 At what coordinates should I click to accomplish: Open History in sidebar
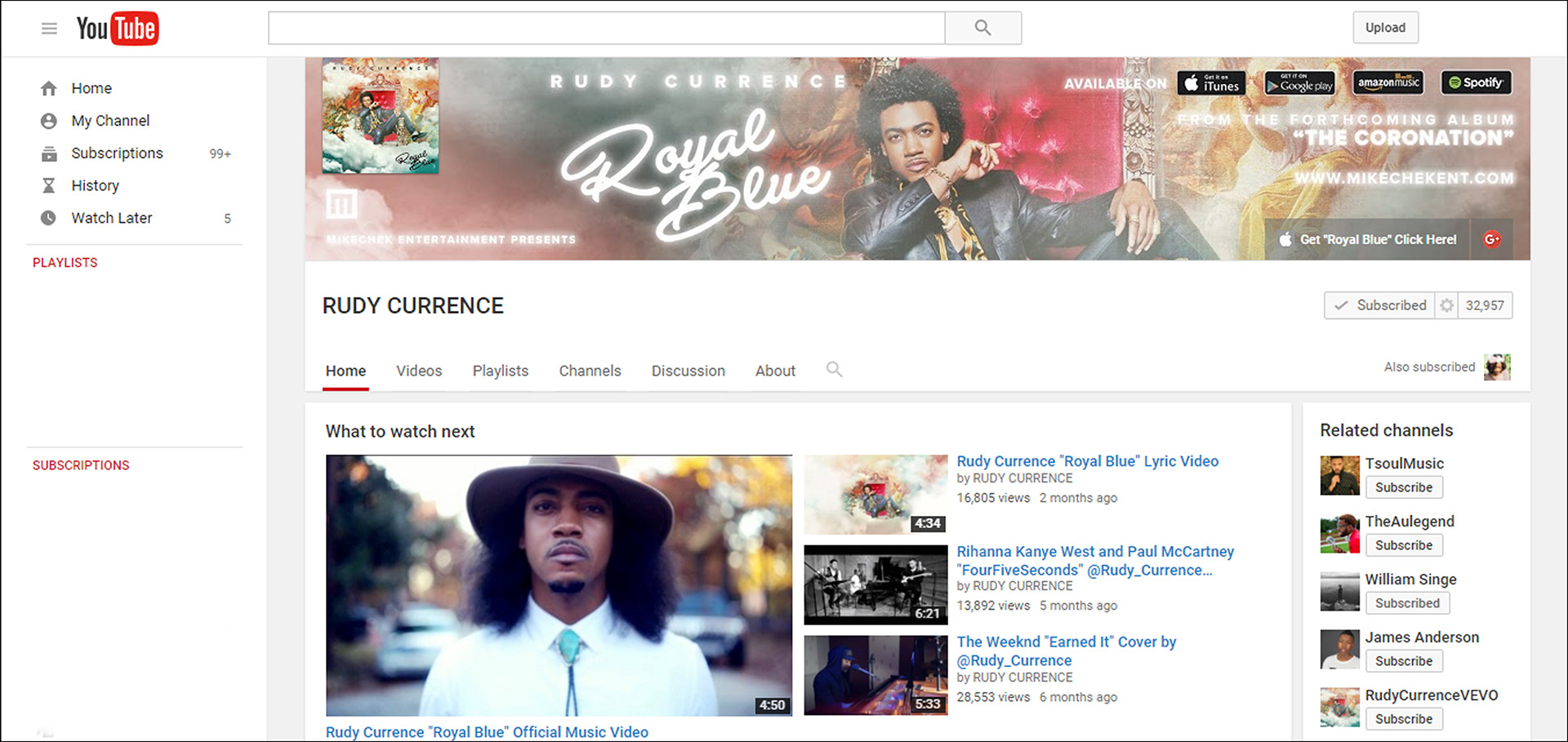(95, 185)
